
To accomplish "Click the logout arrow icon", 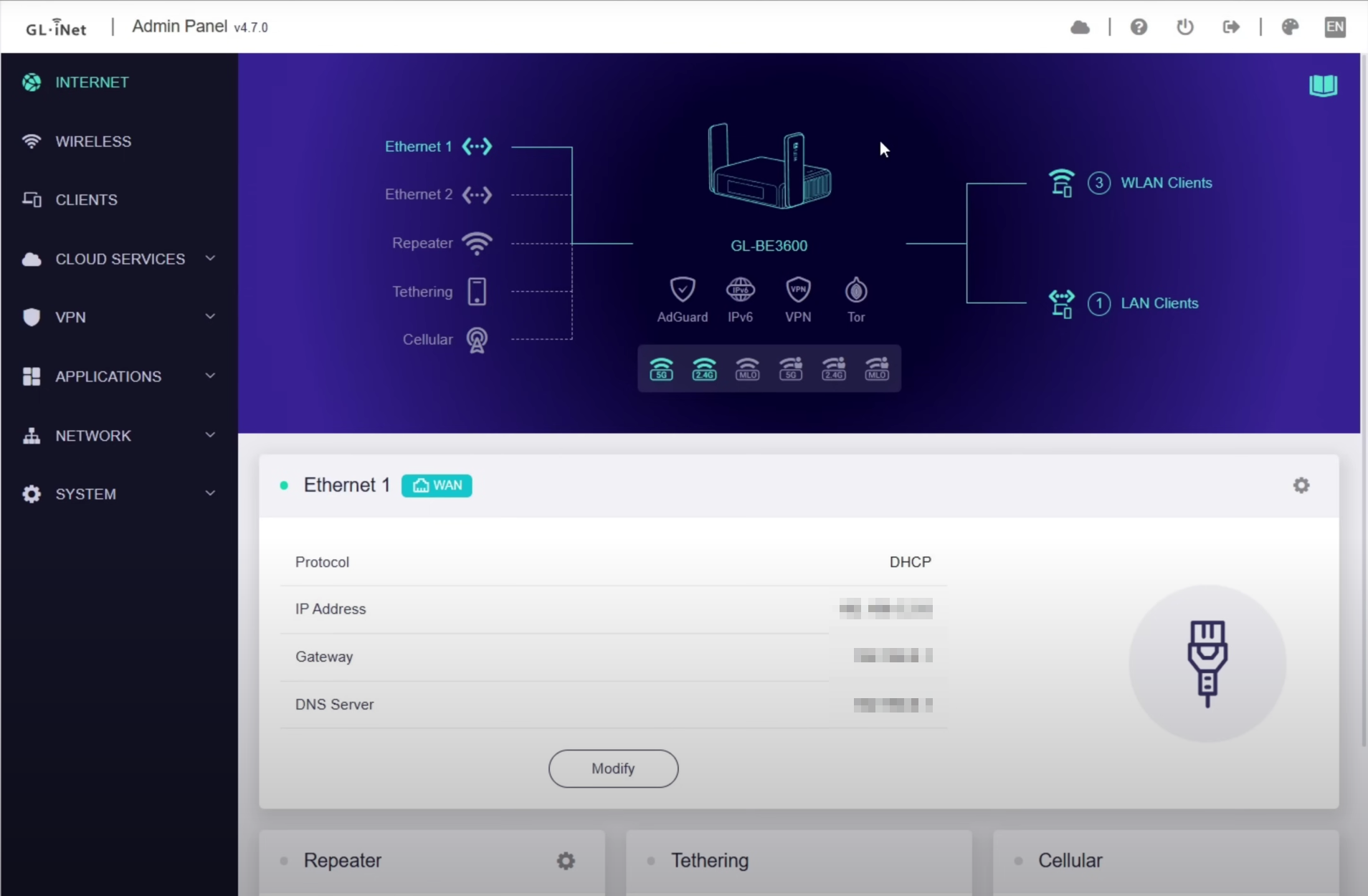I will pos(1231,27).
